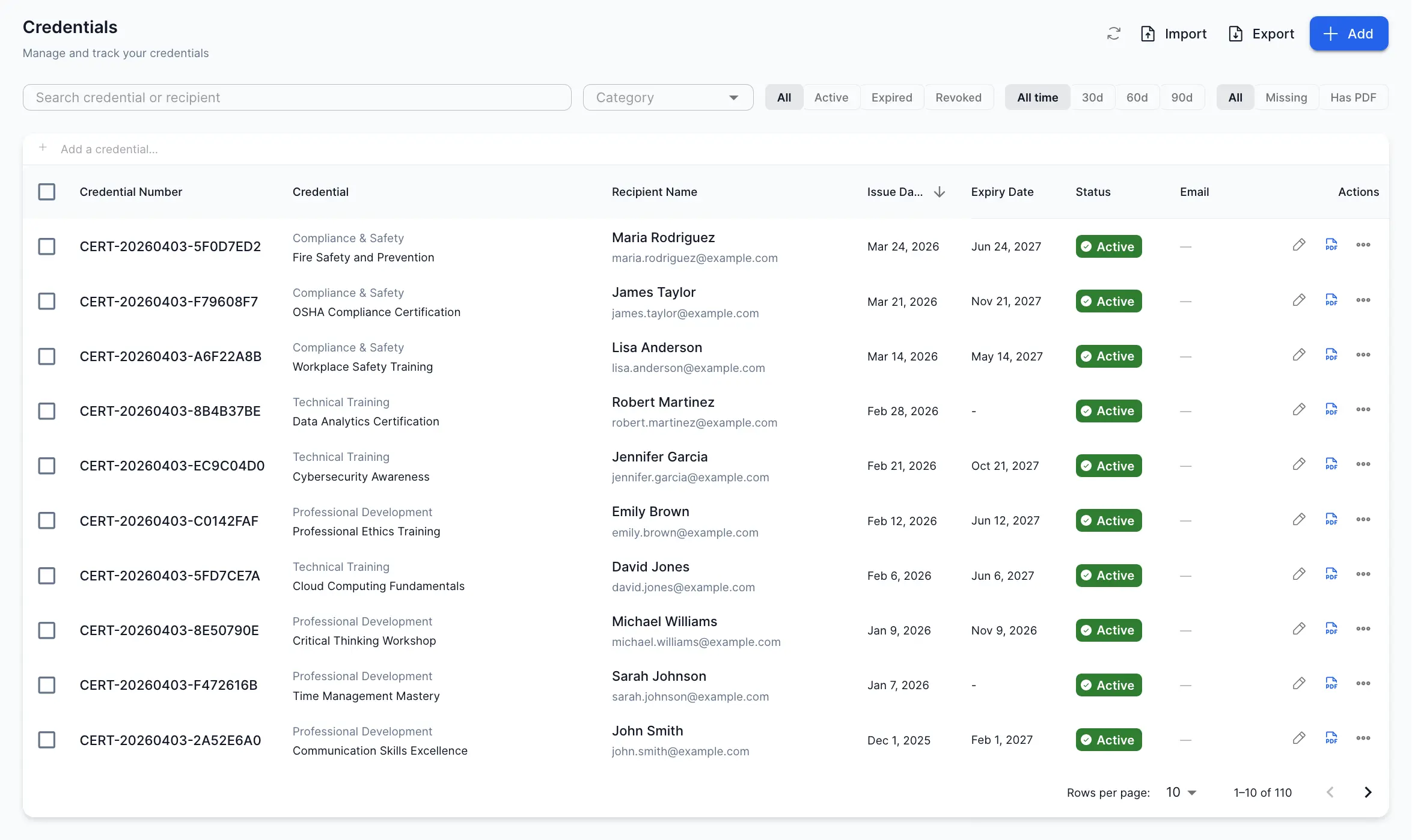Open more options for John Smith's row

(1363, 738)
